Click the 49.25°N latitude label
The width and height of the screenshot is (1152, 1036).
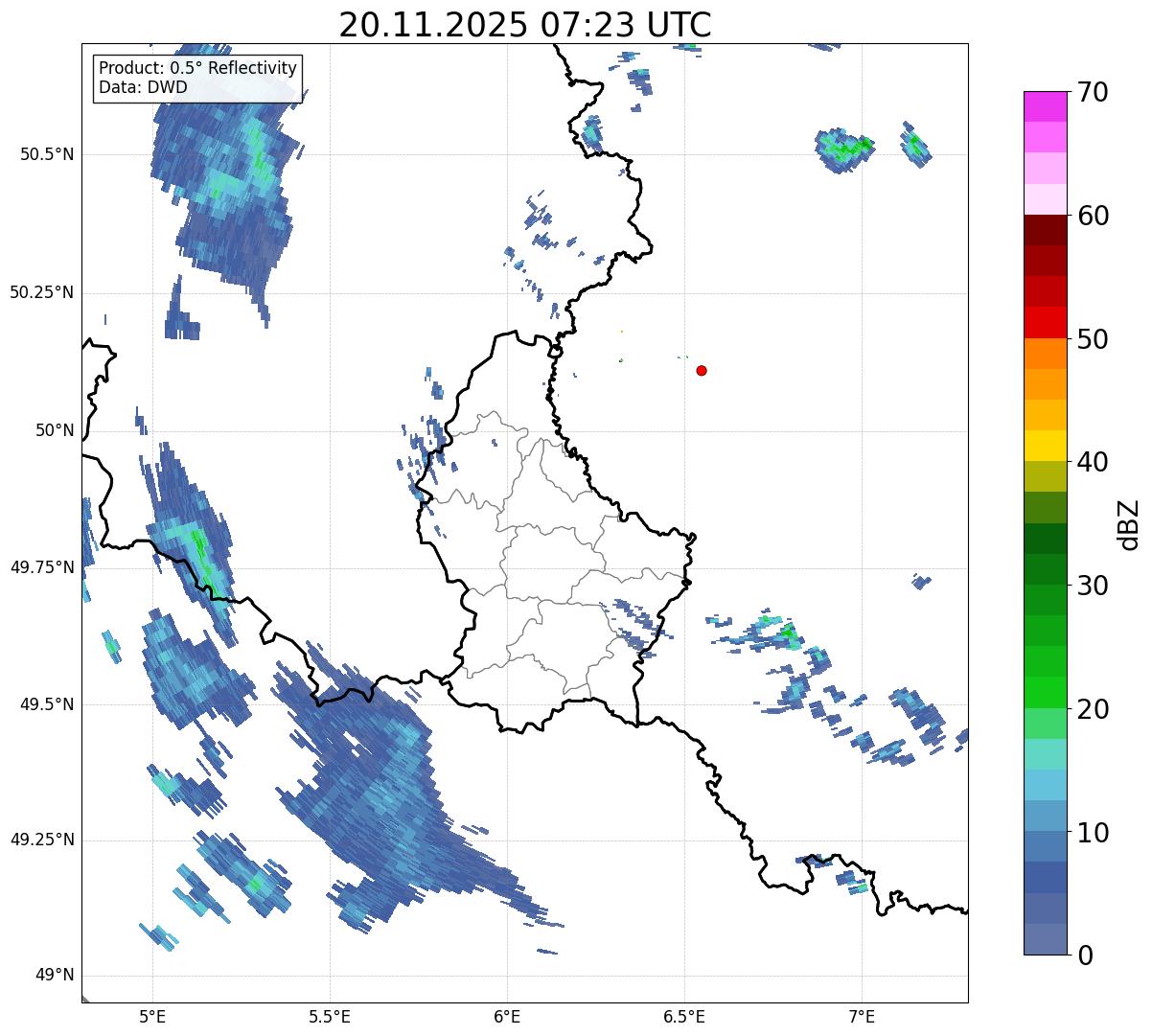[x=42, y=840]
